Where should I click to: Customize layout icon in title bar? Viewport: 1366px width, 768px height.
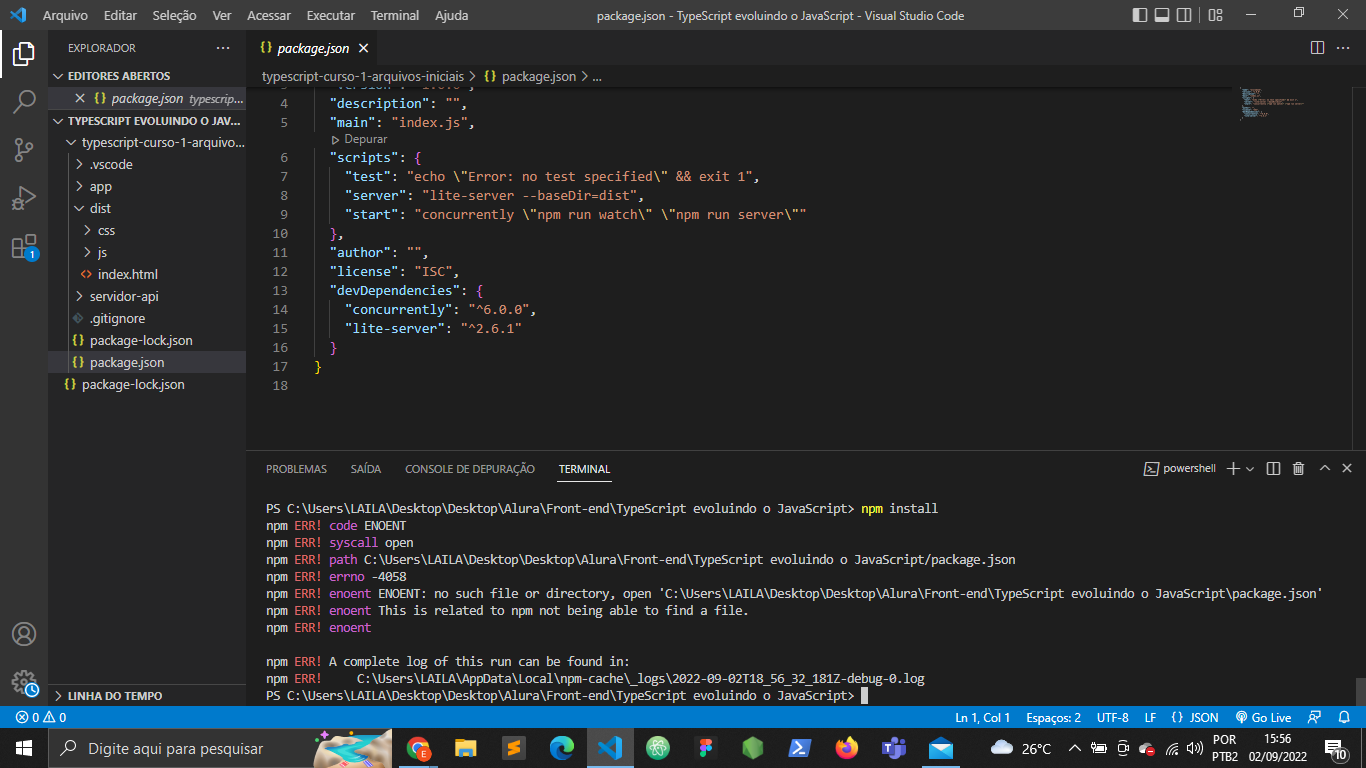(x=1215, y=15)
